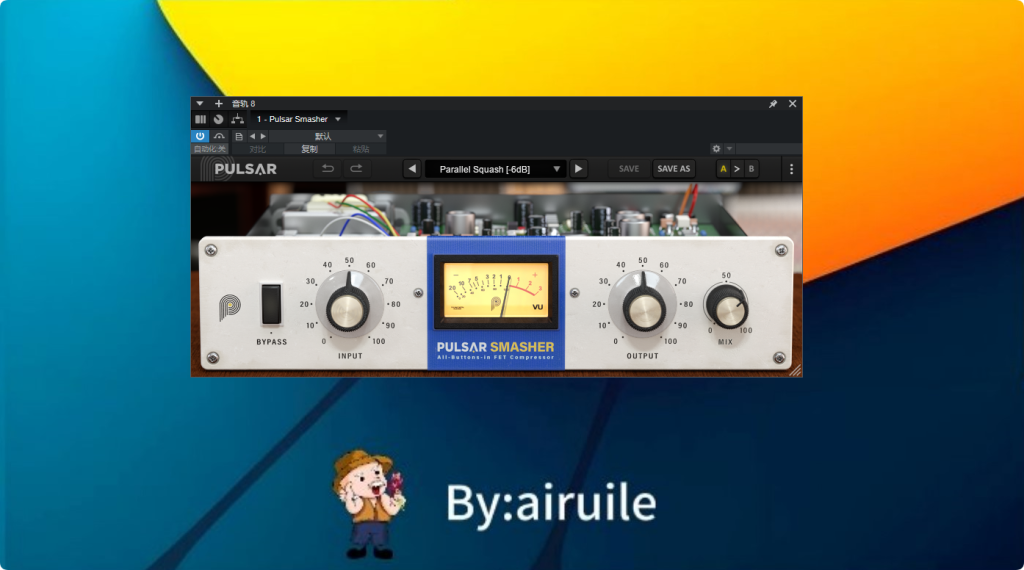
Task: Open the 默认 host preset dropdown
Action: (x=328, y=136)
